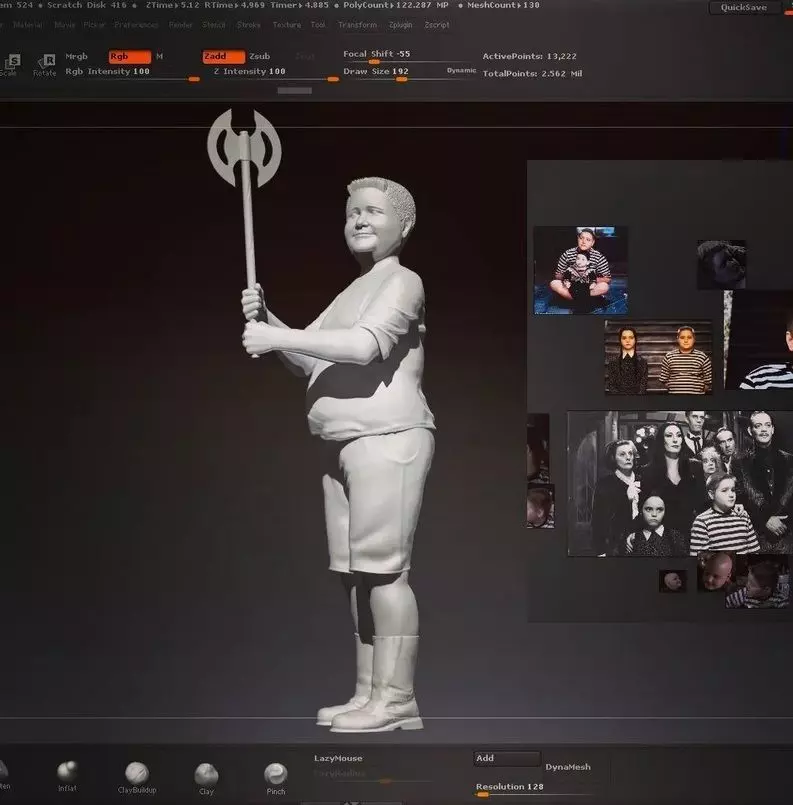Toggle the orange Rgb mode button
The image size is (793, 805).
click(x=129, y=56)
